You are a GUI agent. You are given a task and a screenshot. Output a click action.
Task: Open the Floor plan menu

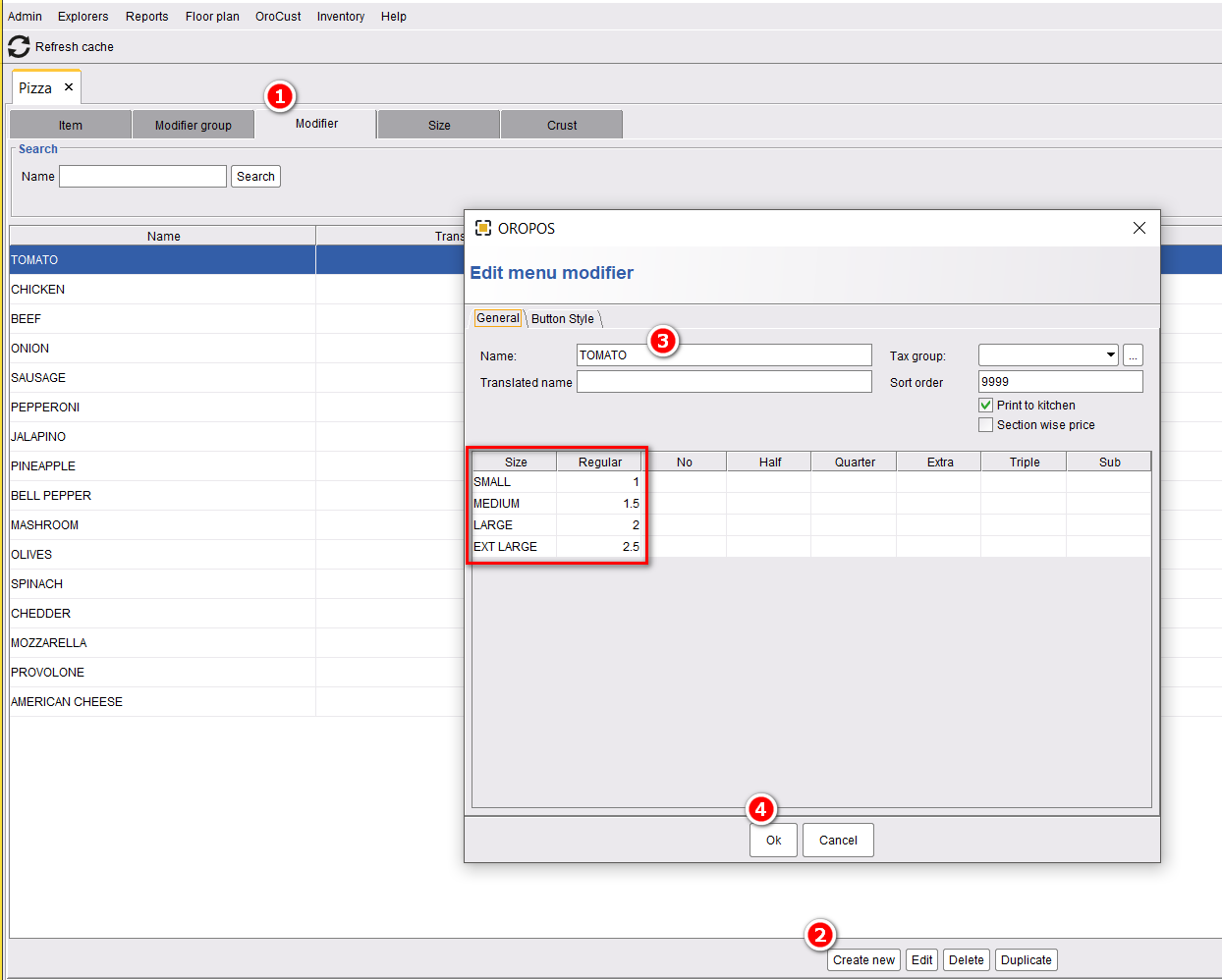pyautogui.click(x=212, y=17)
